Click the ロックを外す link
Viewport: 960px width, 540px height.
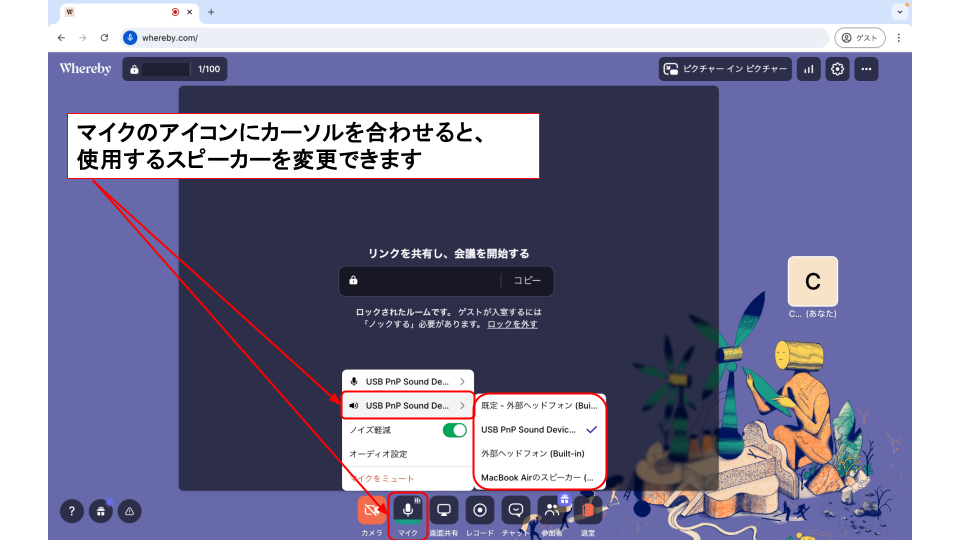[x=512, y=324]
